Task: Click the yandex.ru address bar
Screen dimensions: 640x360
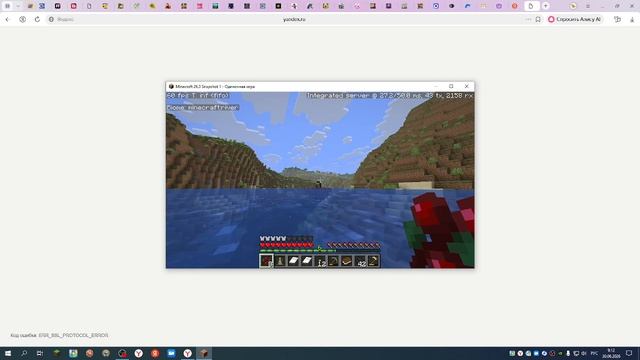Action: coord(294,19)
